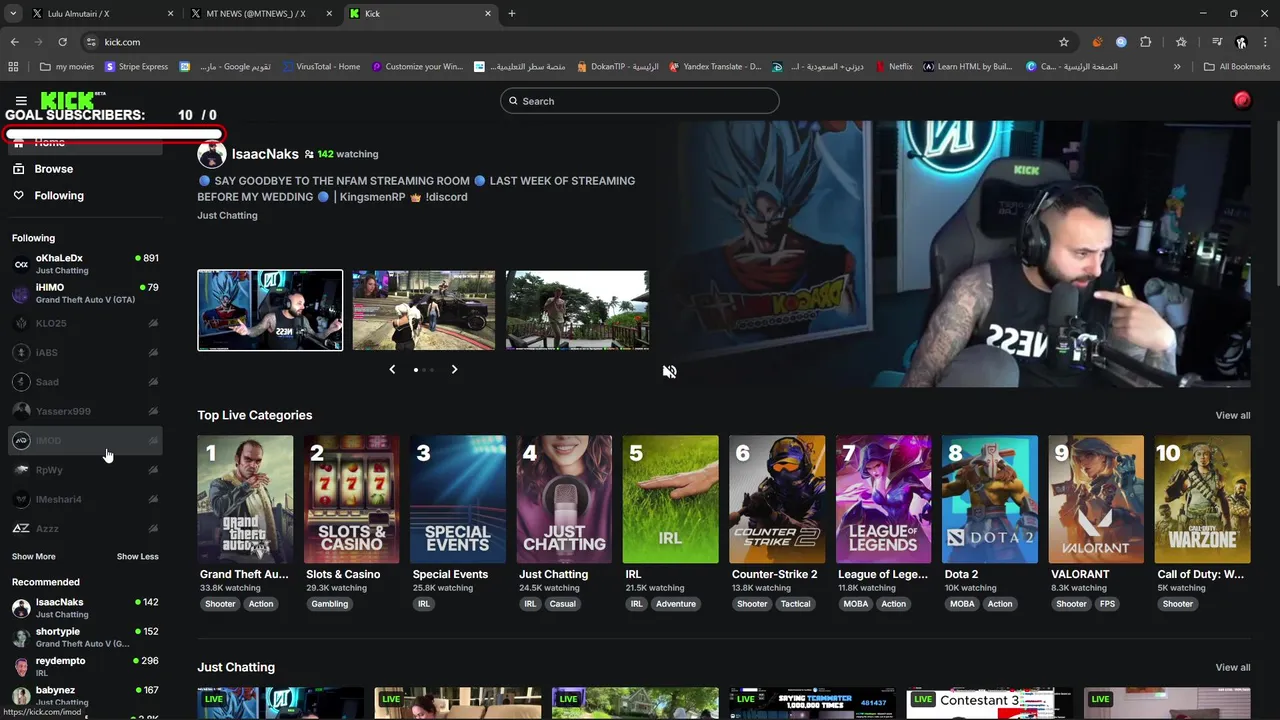
Task: Reload the page
Action: [x=62, y=42]
